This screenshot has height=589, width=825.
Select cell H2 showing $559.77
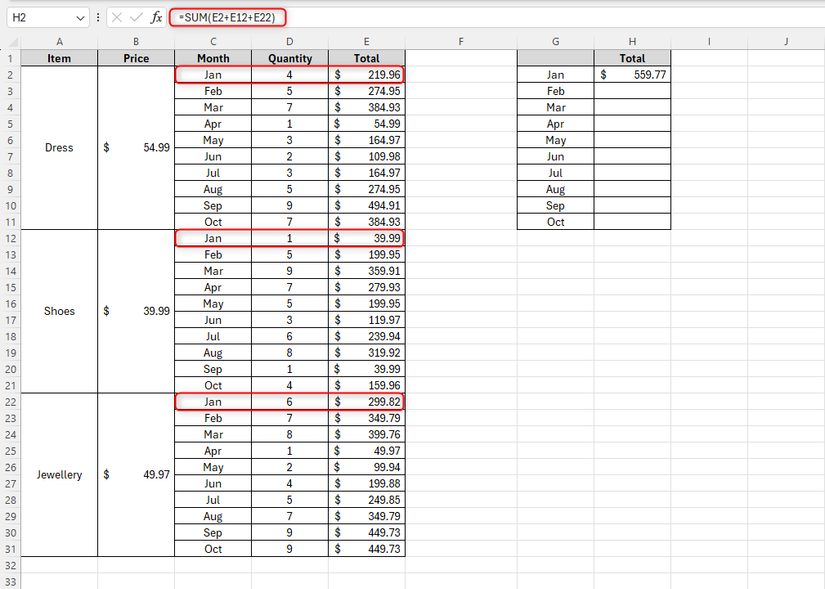[x=632, y=74]
